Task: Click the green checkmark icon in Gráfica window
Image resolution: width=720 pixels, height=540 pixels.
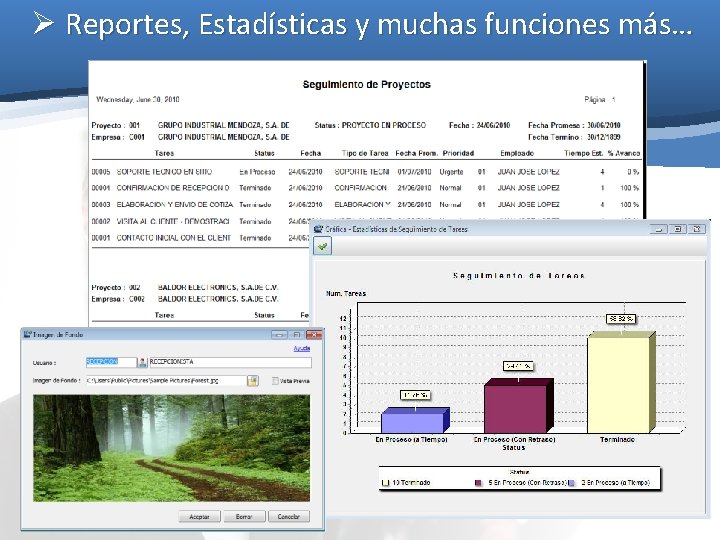Action: tap(322, 246)
